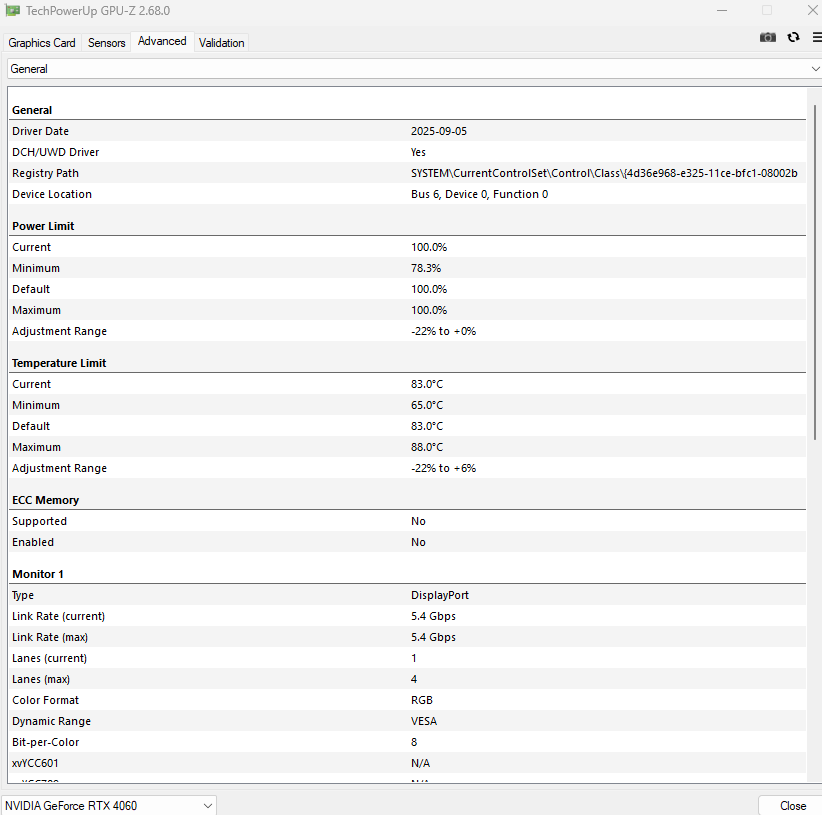Click the Power Limit section header
The width and height of the screenshot is (822, 815).
(x=43, y=226)
